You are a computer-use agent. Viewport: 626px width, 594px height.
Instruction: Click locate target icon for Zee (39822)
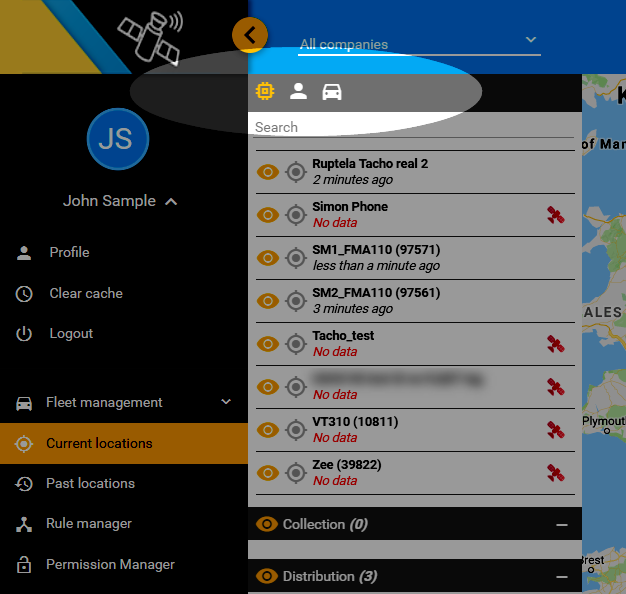295,473
